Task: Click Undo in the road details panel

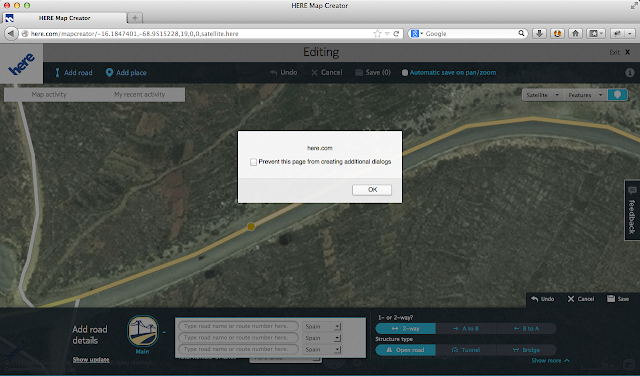Action: (542, 299)
